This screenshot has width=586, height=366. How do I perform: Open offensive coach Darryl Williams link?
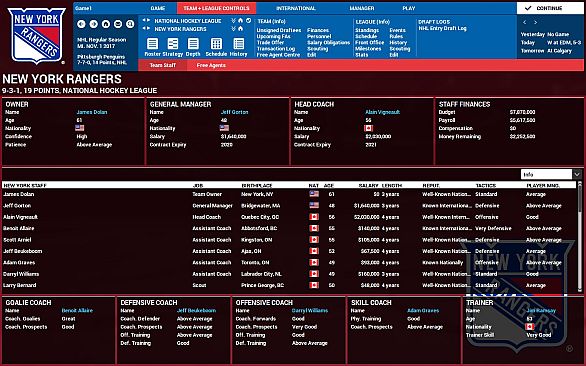(x=310, y=310)
